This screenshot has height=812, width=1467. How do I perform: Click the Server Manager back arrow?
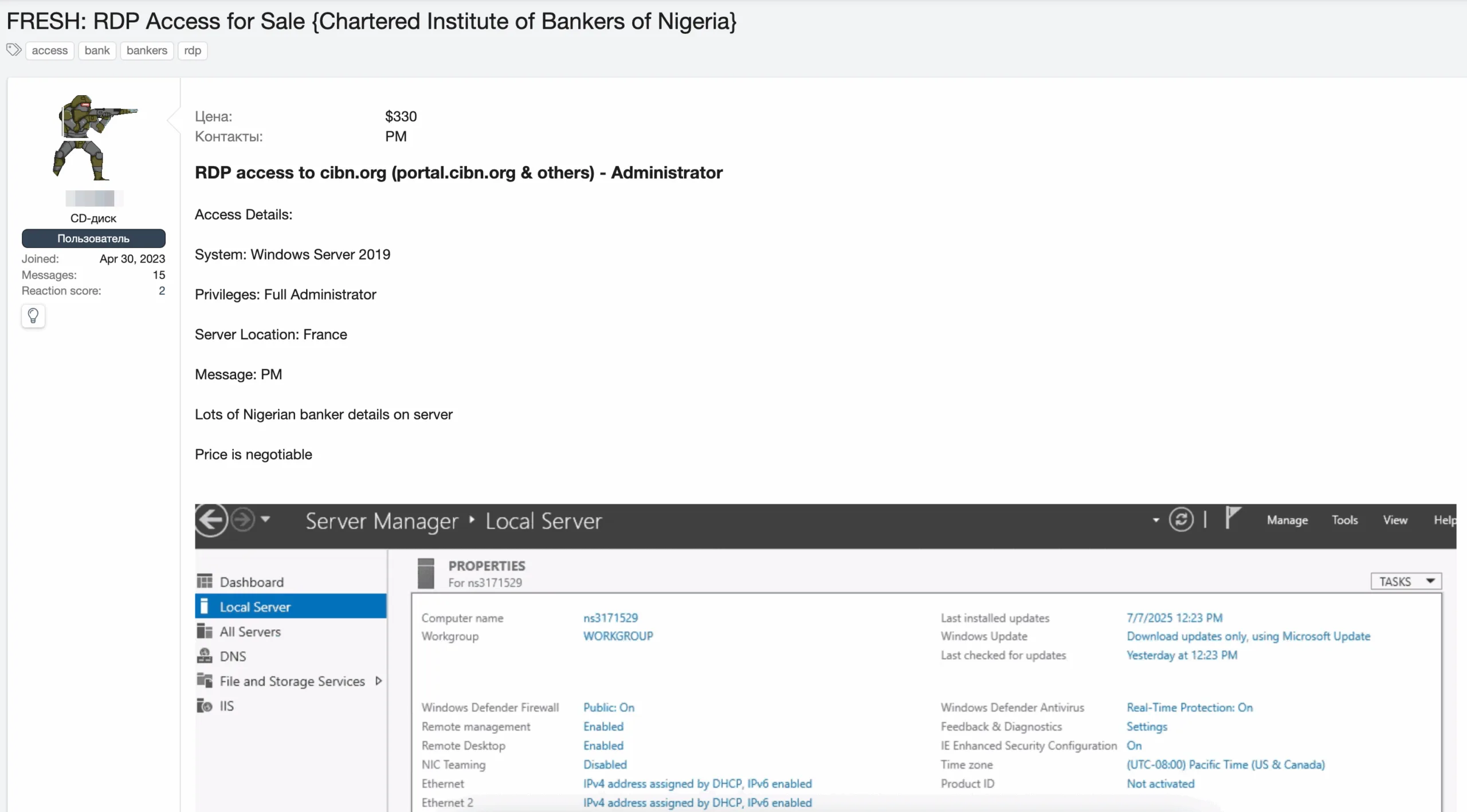click(x=211, y=520)
